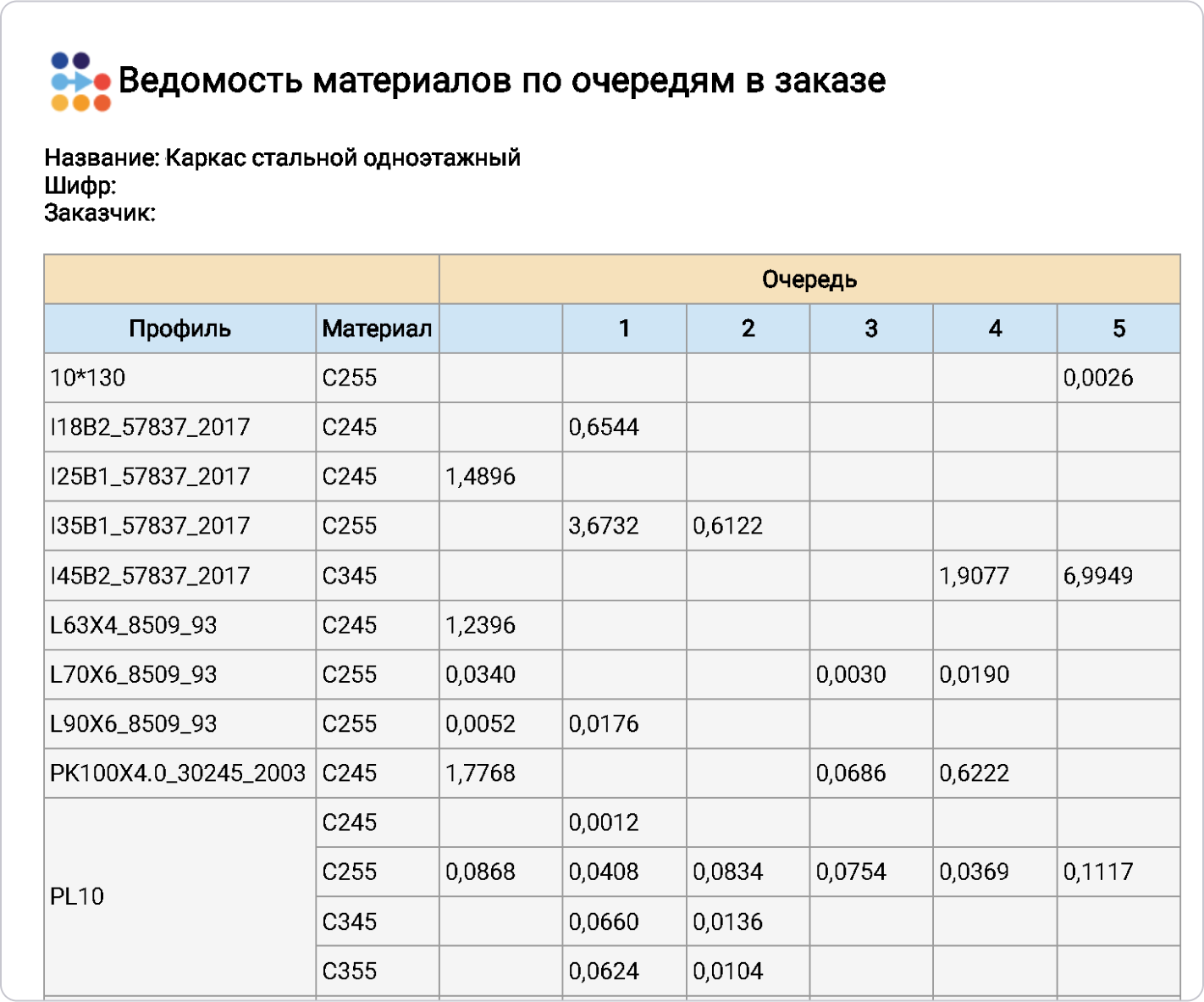This screenshot has height=1002, width=1204.
Task: Click queue column header '4'
Action: (995, 329)
